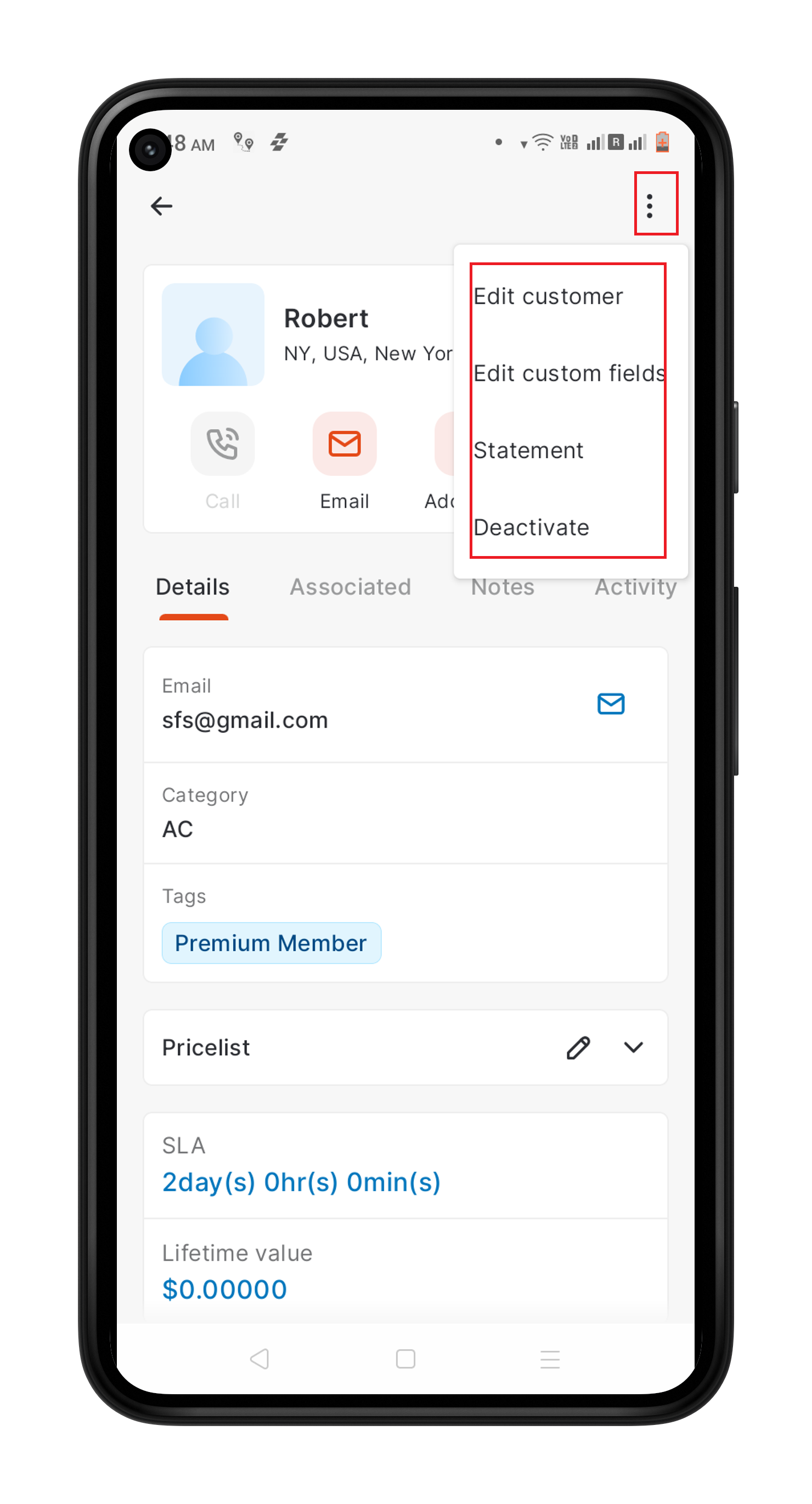
Task: Expand the Pricelist section chevron
Action: click(633, 1047)
